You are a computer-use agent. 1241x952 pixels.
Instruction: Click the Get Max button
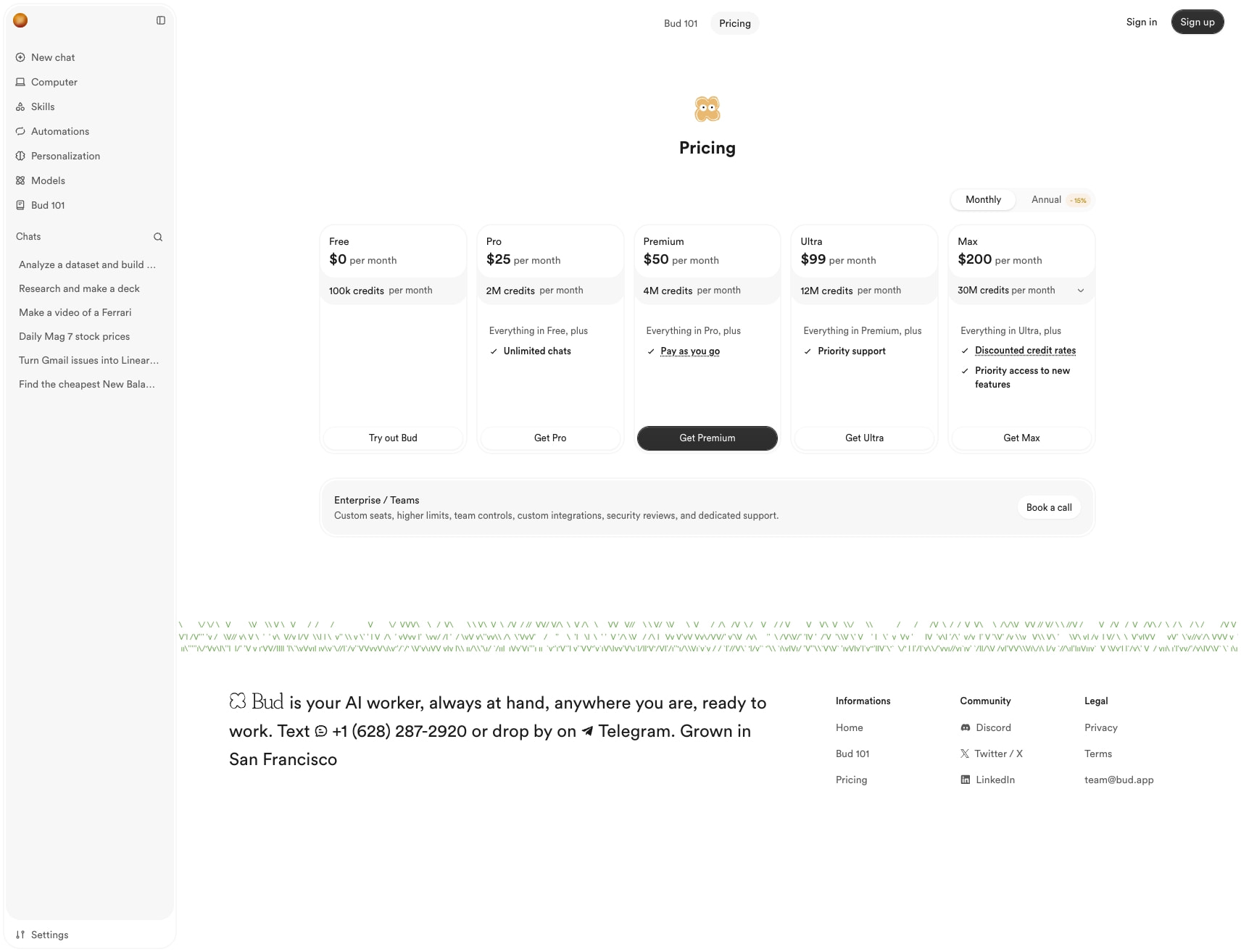(x=1021, y=438)
